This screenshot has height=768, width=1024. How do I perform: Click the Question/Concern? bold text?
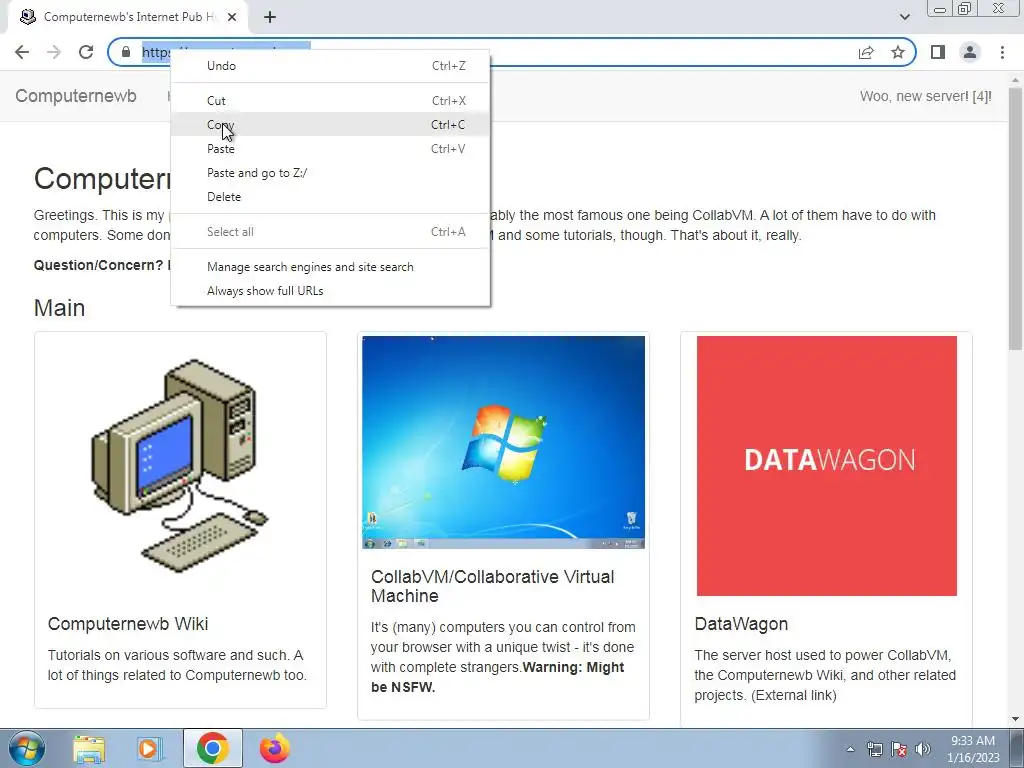98,265
